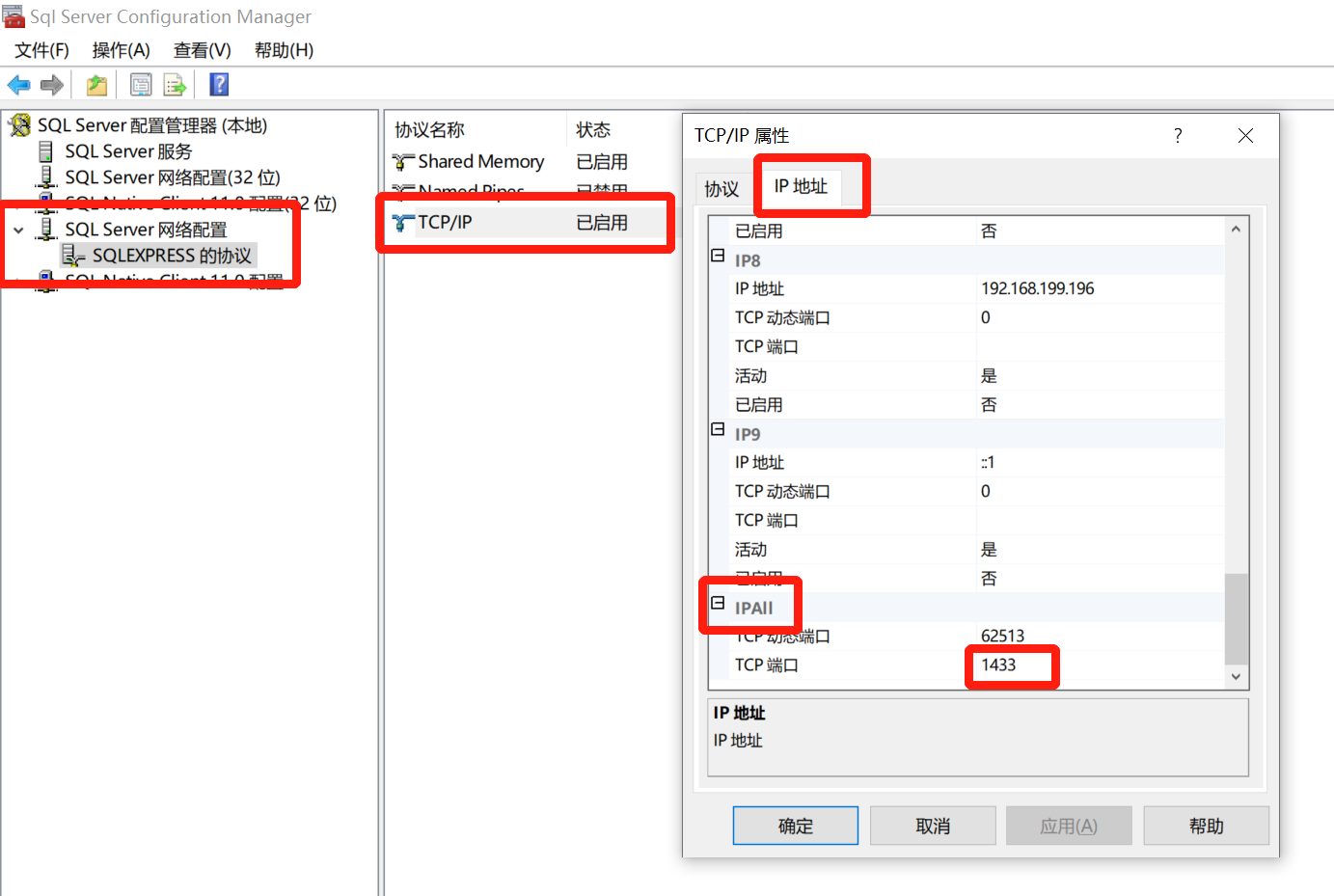
Task: Click the TCP 端口 field showing 1433
Action: [x=1010, y=665]
